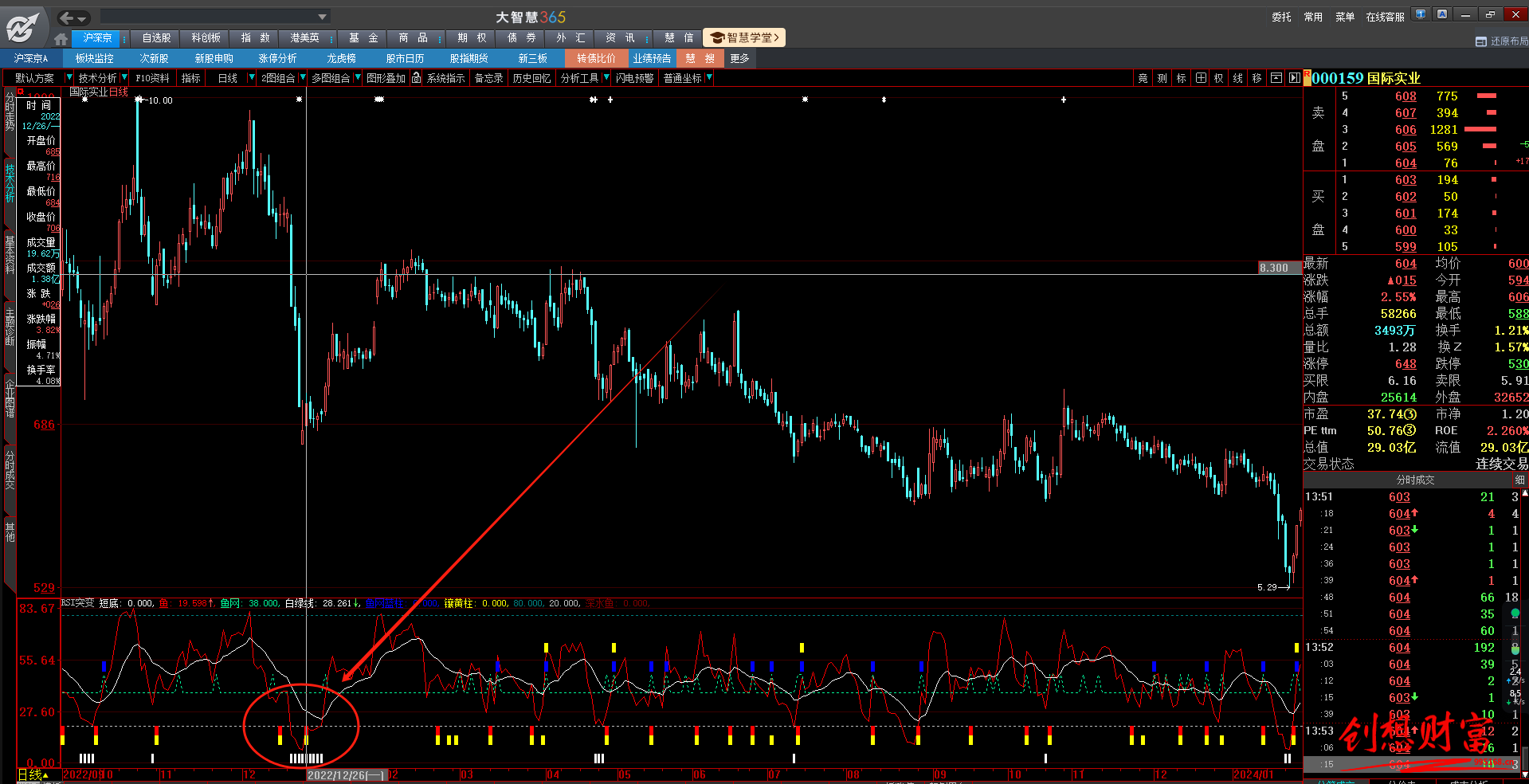This screenshot has width=1529, height=784.
Task: Select the 技术分析 side tab
Action: click(x=10, y=182)
